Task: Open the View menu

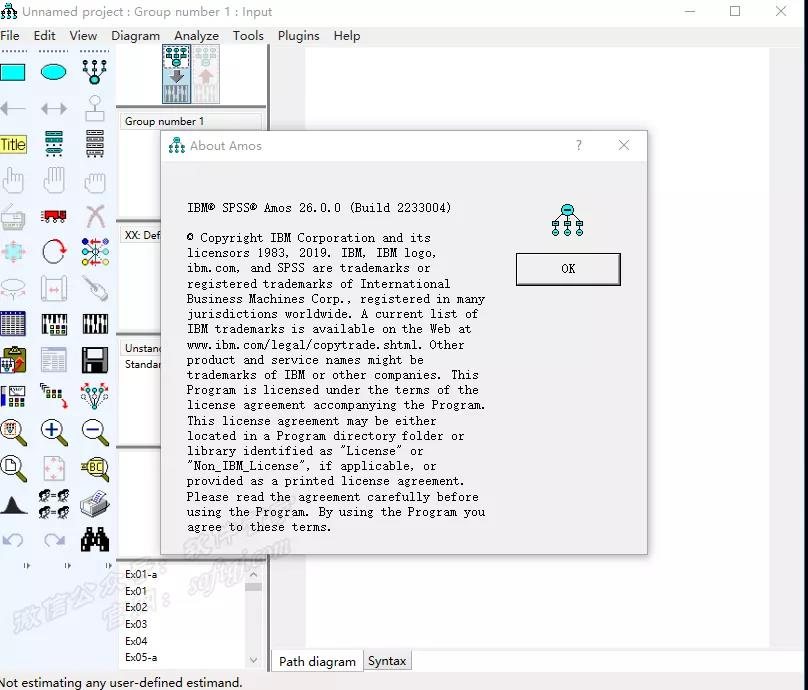Action: click(83, 36)
